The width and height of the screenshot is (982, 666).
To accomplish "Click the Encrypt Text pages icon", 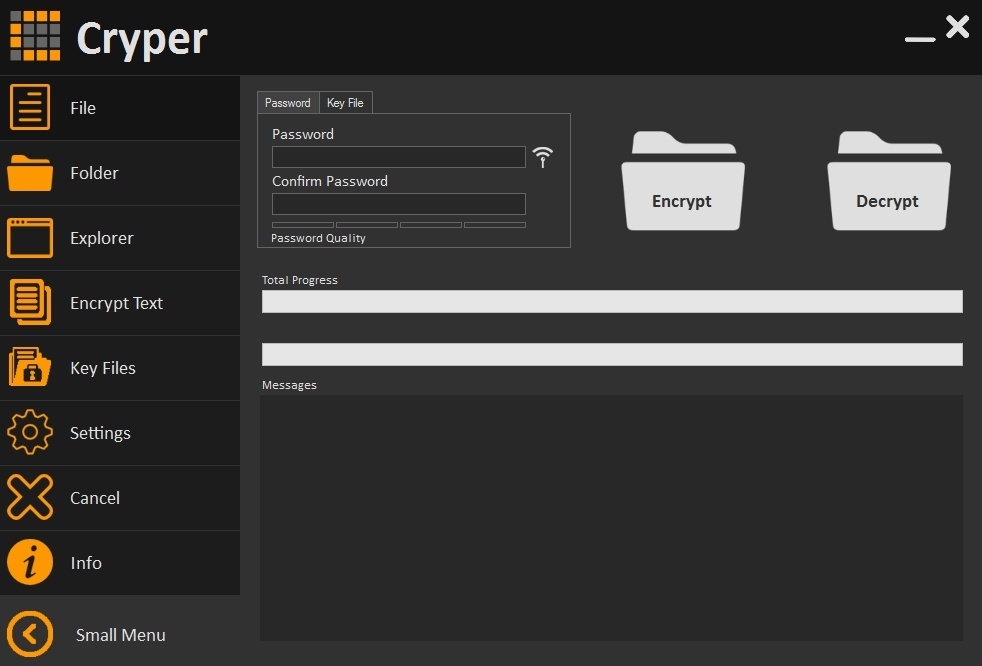I will [30, 302].
